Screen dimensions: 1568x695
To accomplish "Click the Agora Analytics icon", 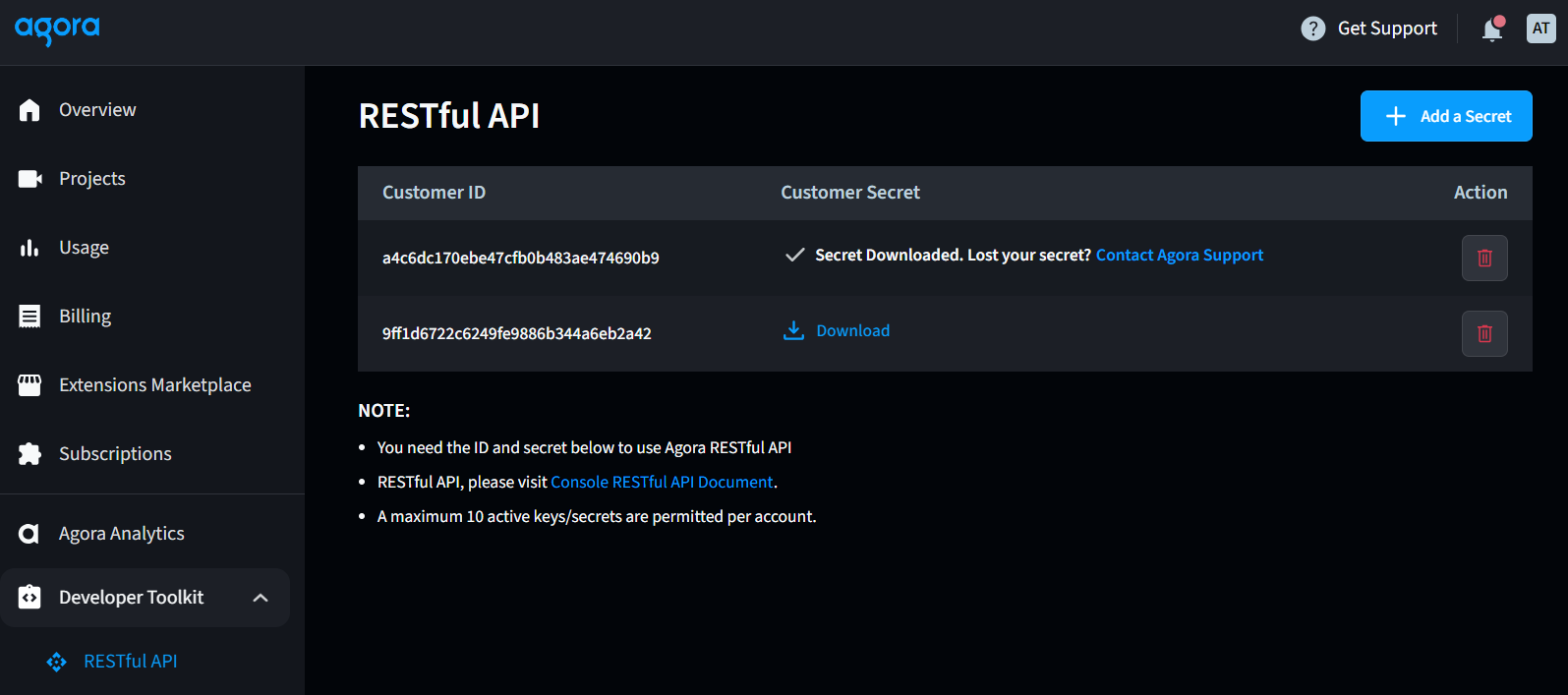I will [29, 534].
